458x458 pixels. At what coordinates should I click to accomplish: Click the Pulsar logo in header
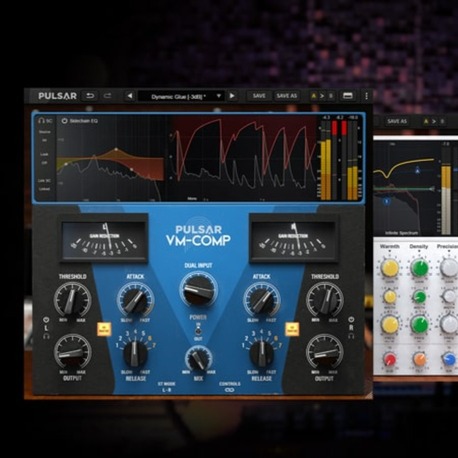[57, 96]
